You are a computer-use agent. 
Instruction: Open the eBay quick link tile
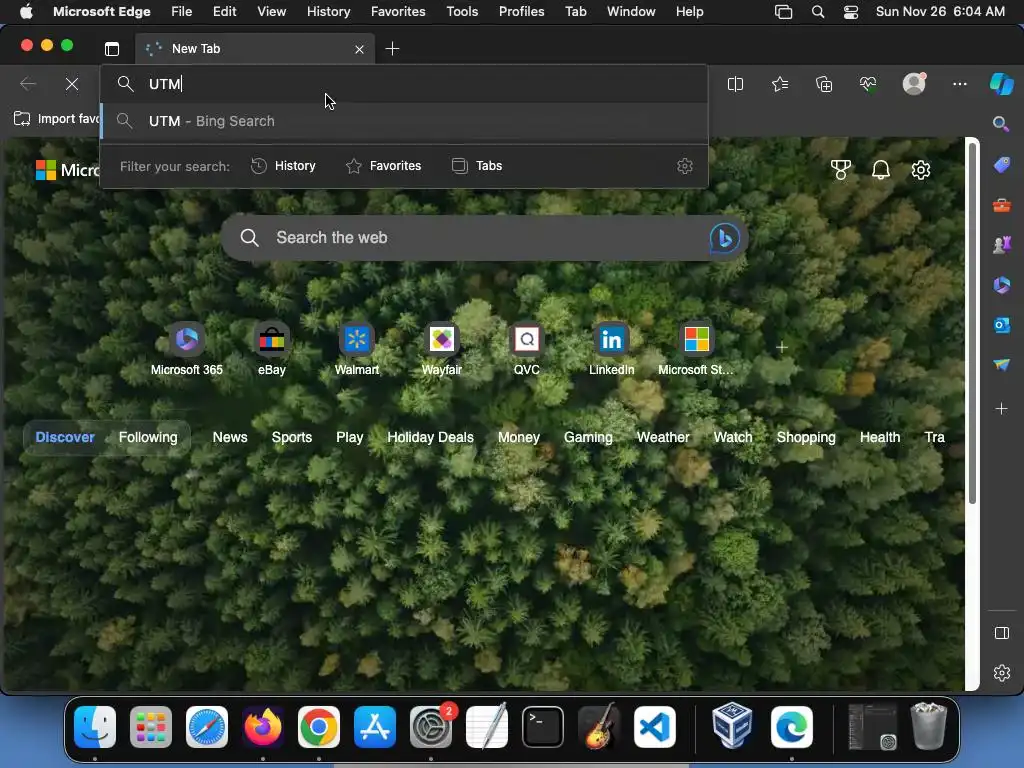pos(272,349)
